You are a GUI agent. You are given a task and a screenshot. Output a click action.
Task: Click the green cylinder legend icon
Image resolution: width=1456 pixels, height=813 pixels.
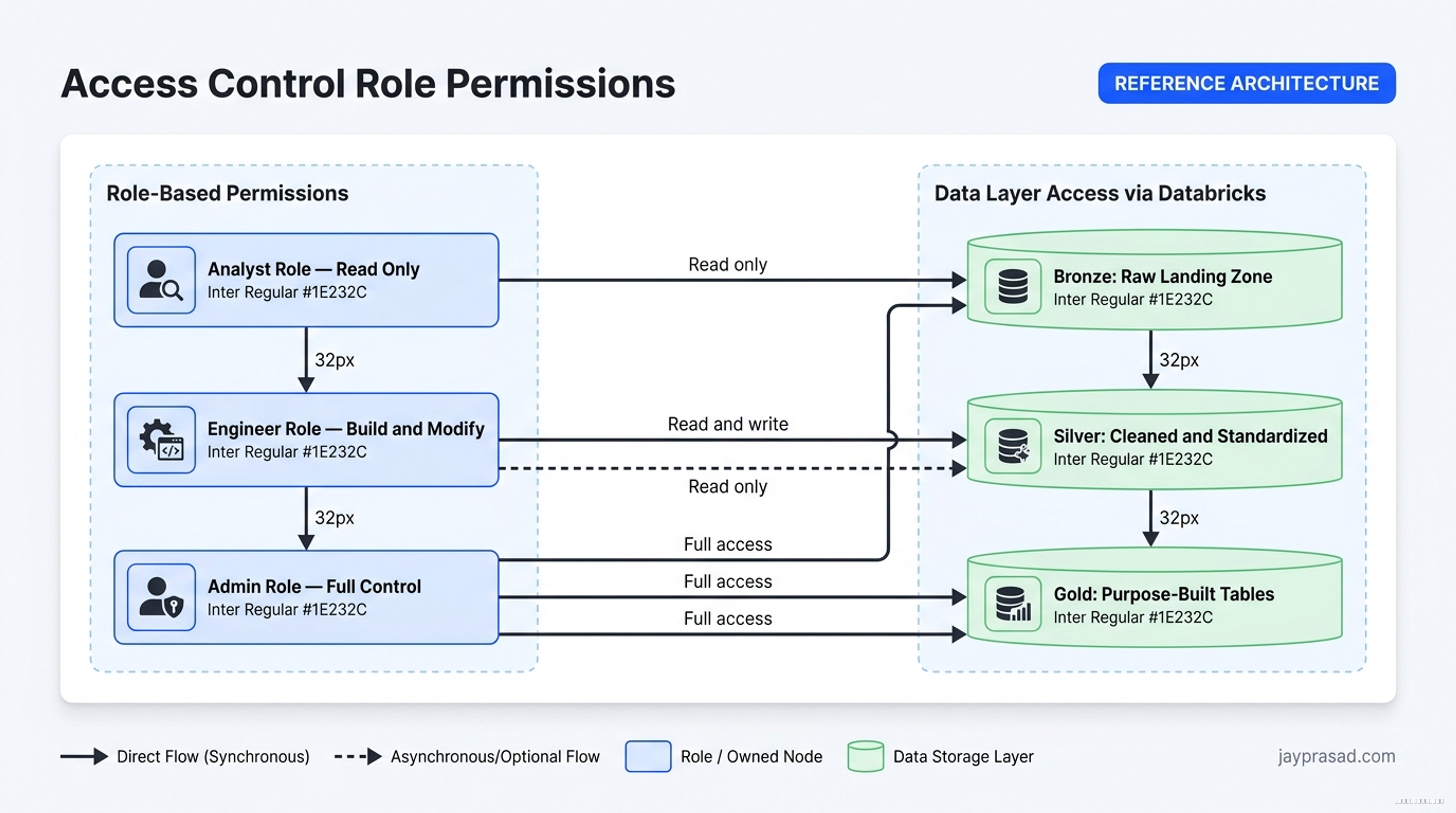[x=865, y=756]
